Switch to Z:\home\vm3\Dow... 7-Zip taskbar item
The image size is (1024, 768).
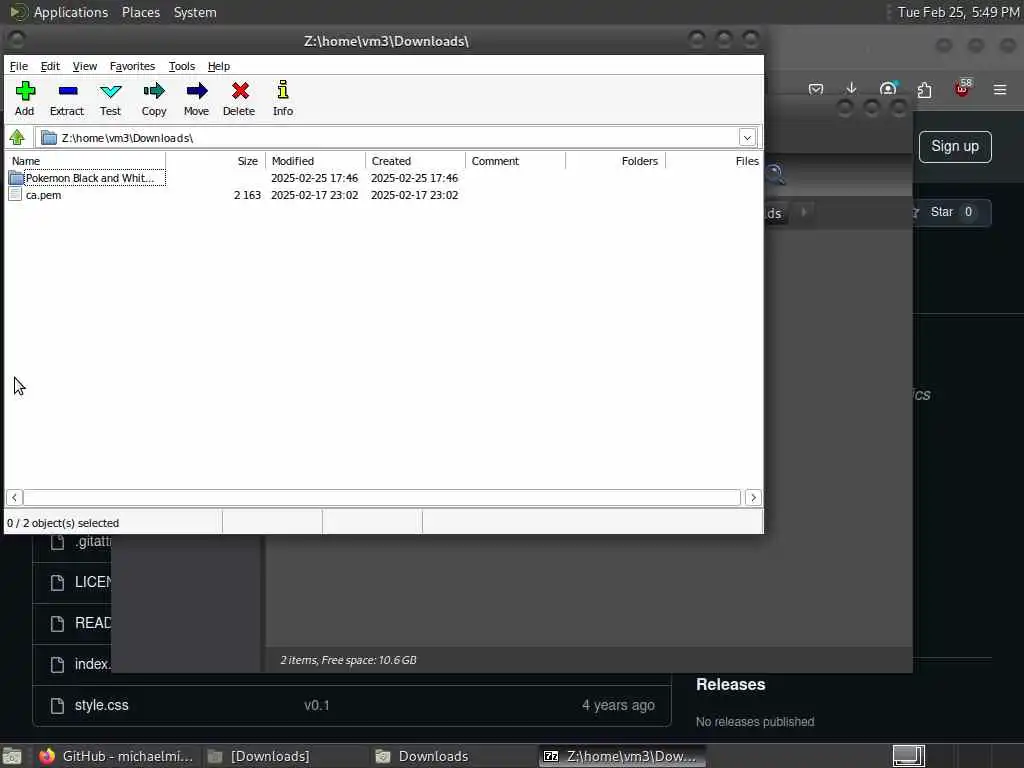(622, 756)
